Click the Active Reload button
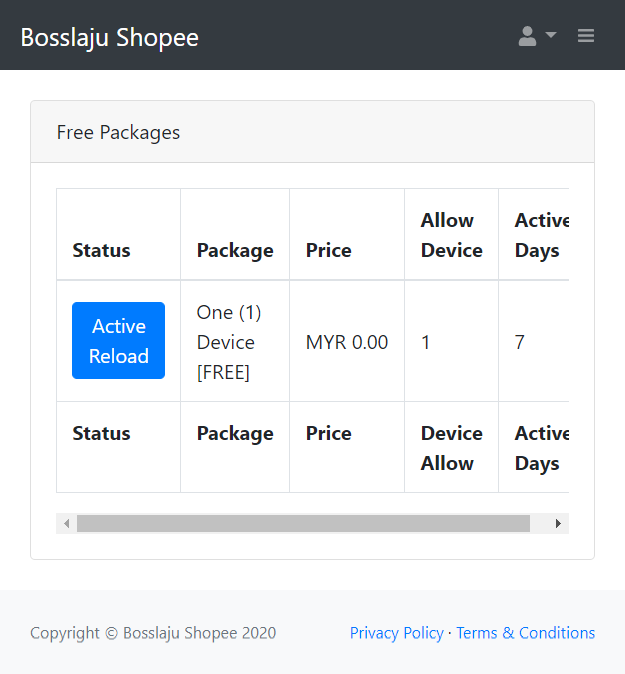This screenshot has height=674, width=625. tap(119, 340)
